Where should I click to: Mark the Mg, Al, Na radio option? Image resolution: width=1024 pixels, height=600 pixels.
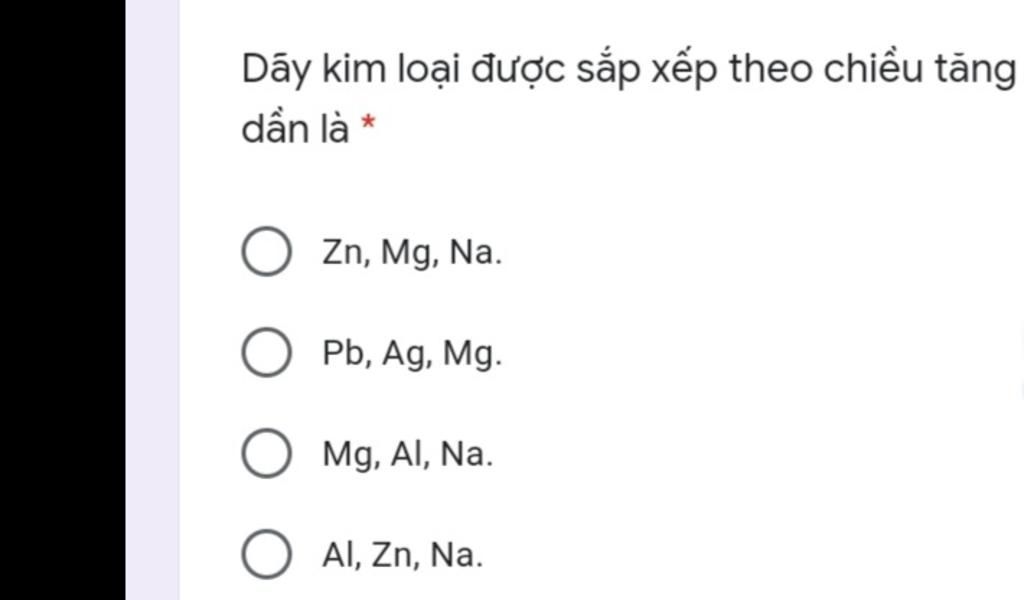click(266, 454)
